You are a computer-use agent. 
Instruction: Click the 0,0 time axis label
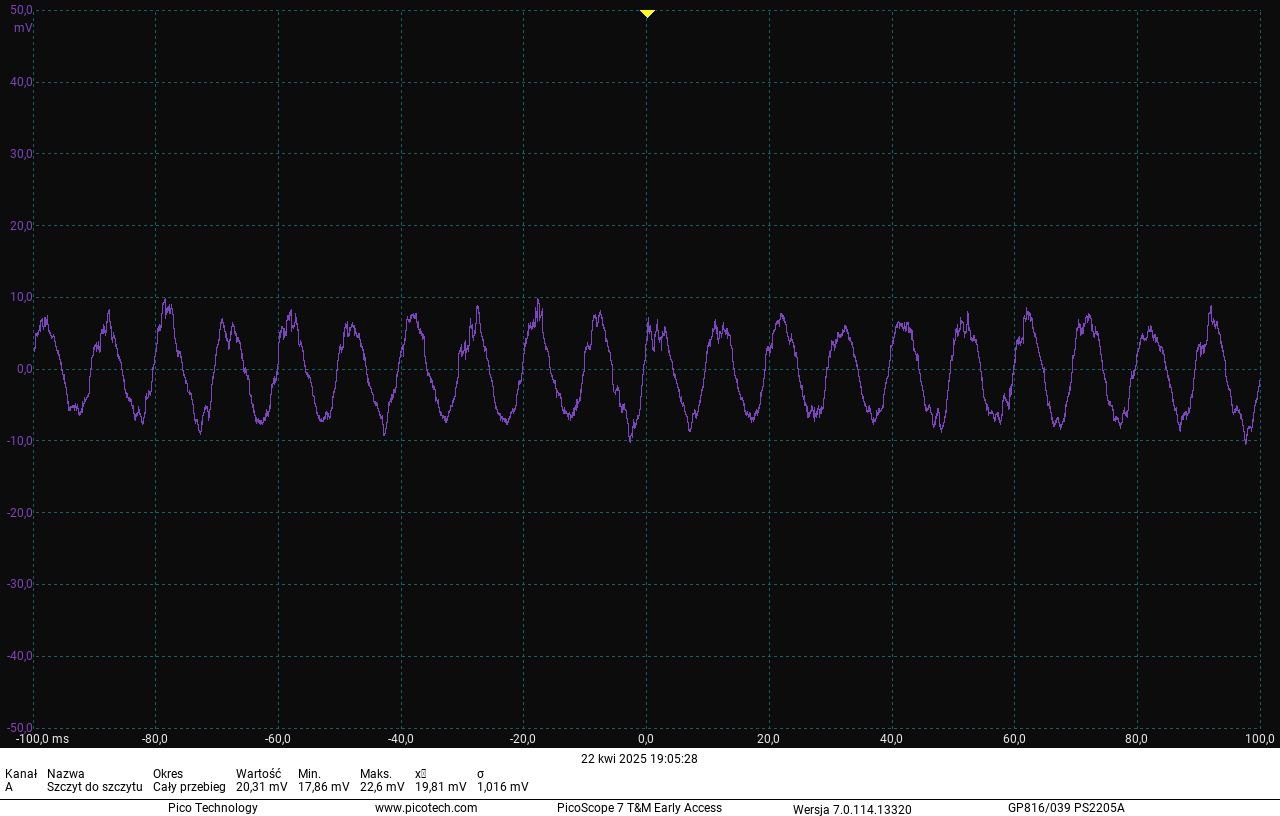tap(647, 739)
